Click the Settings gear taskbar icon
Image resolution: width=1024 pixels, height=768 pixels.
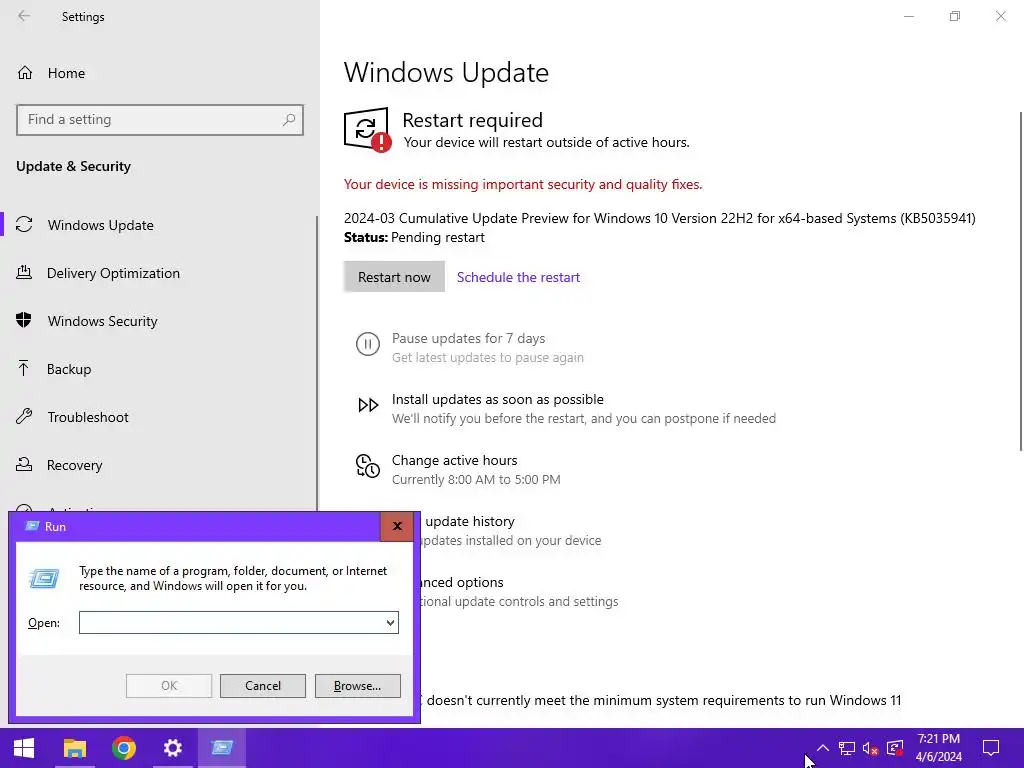click(172, 748)
